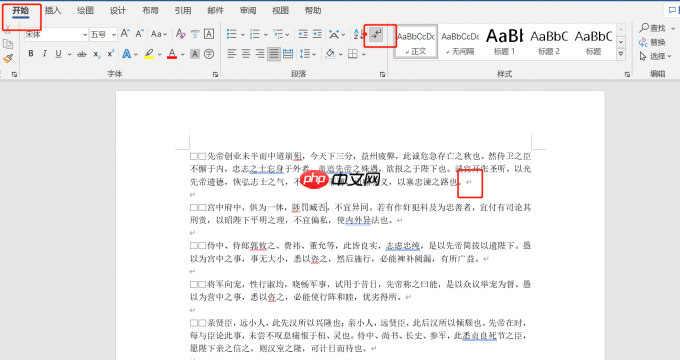
Task: Open the Underline style dropdown arrow
Action: tap(69, 54)
